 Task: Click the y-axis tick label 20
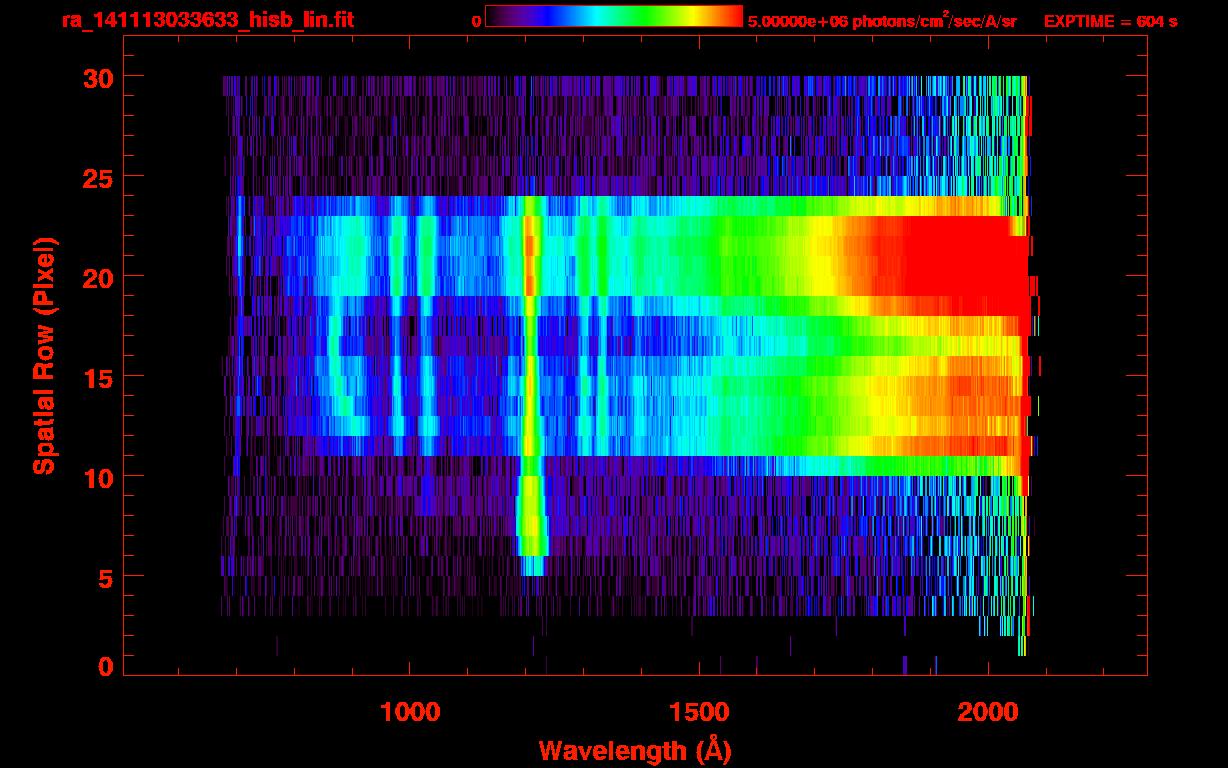pyautogui.click(x=99, y=277)
